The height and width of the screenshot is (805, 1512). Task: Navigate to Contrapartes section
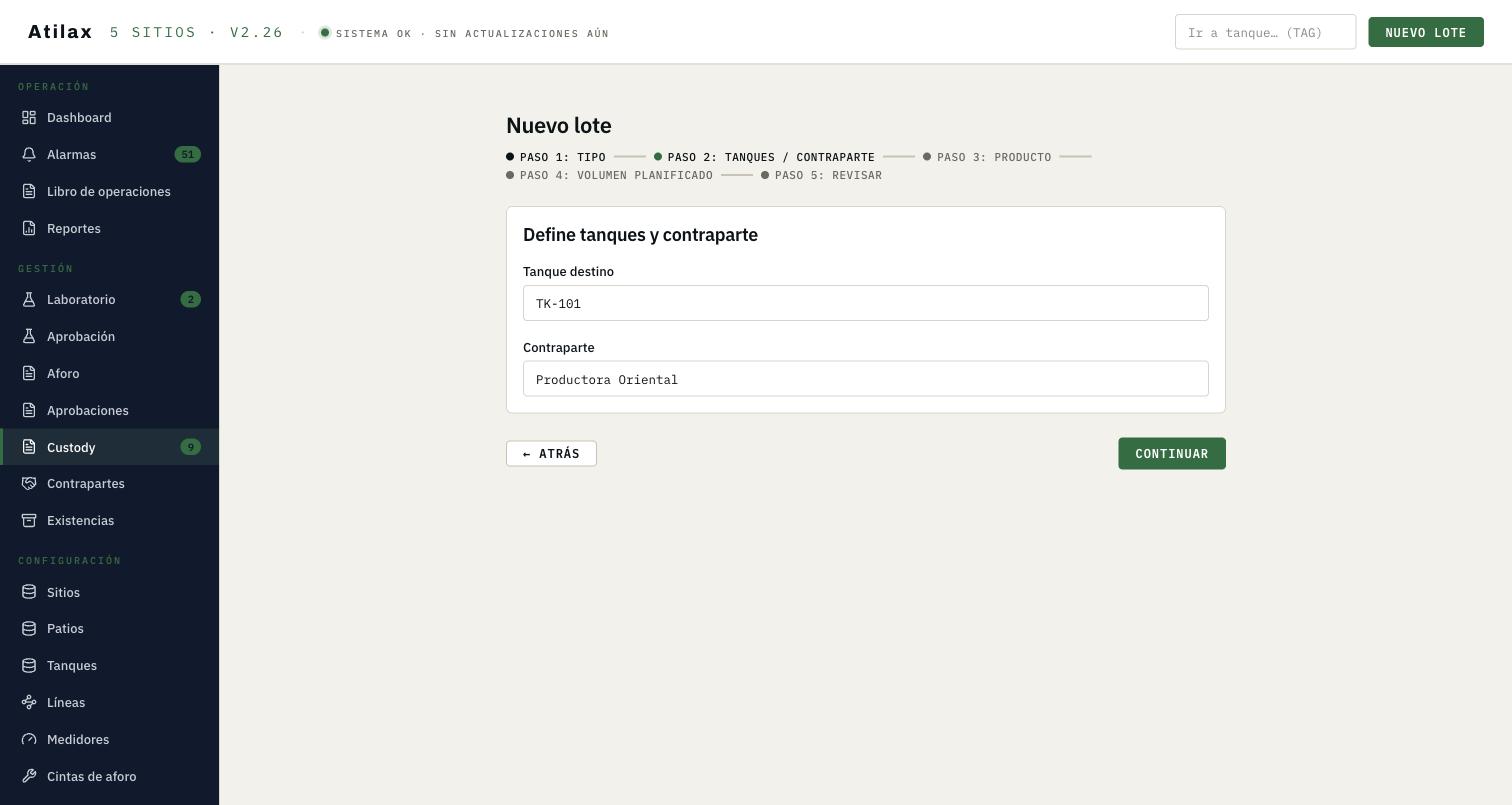point(110,484)
